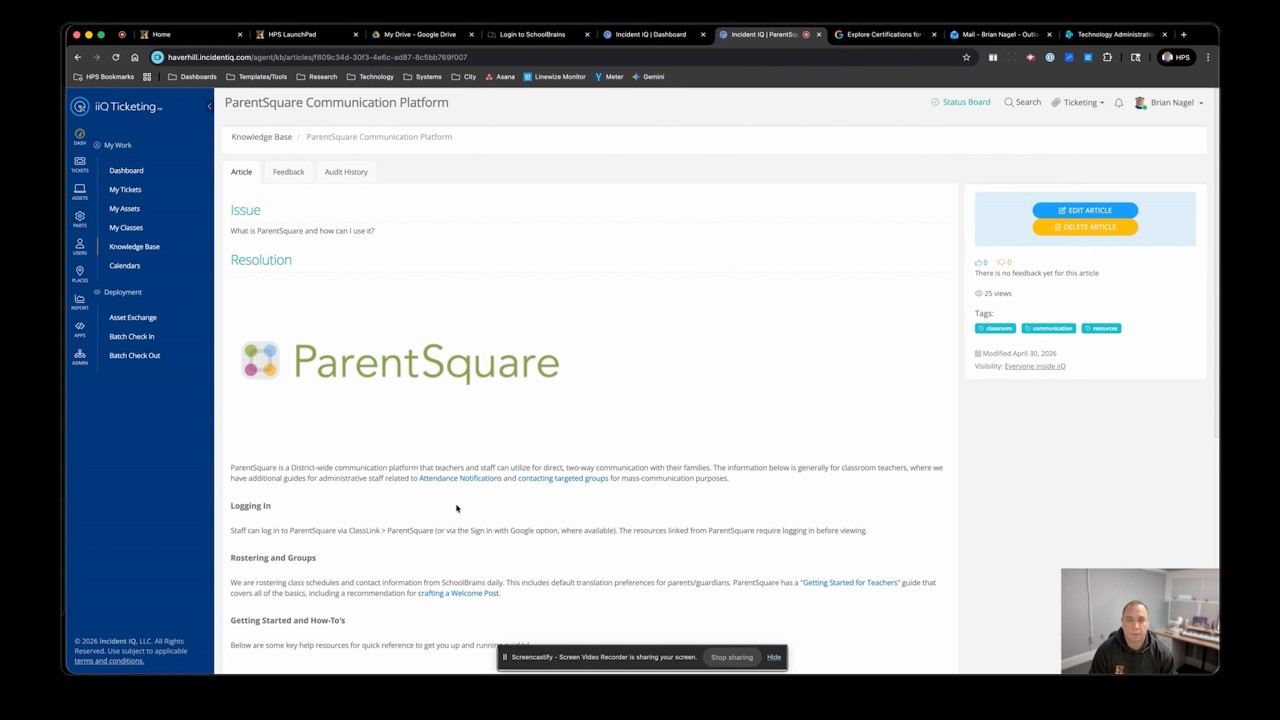Screen dimensions: 1280x720
Task: Switch to the Audit History tab
Action: 346,172
